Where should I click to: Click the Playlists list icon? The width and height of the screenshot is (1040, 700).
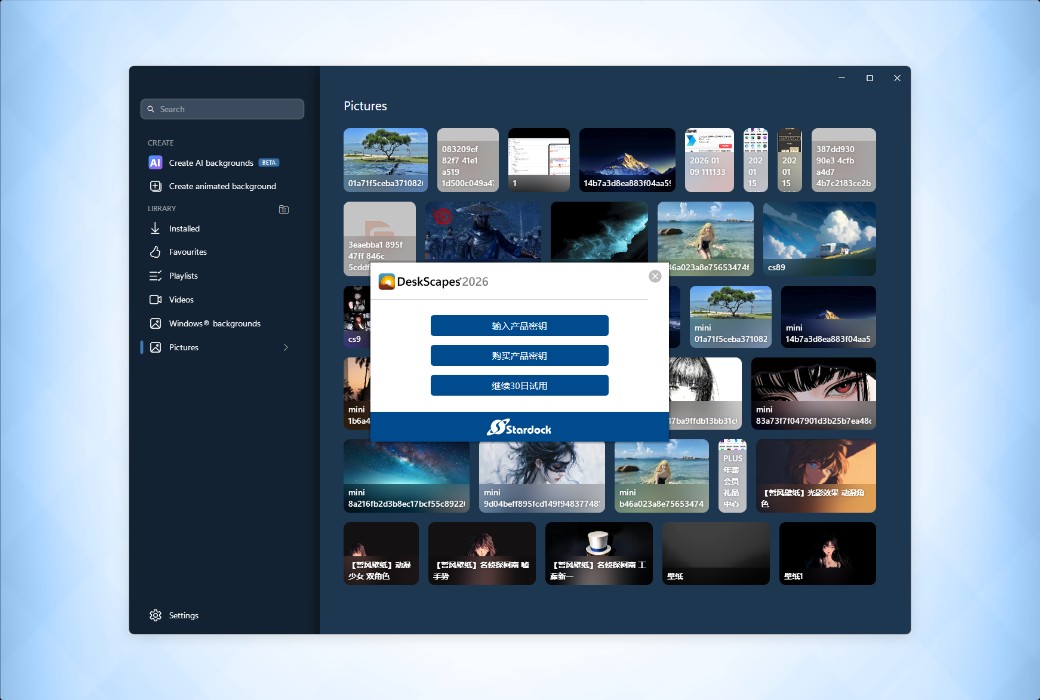click(x=155, y=276)
